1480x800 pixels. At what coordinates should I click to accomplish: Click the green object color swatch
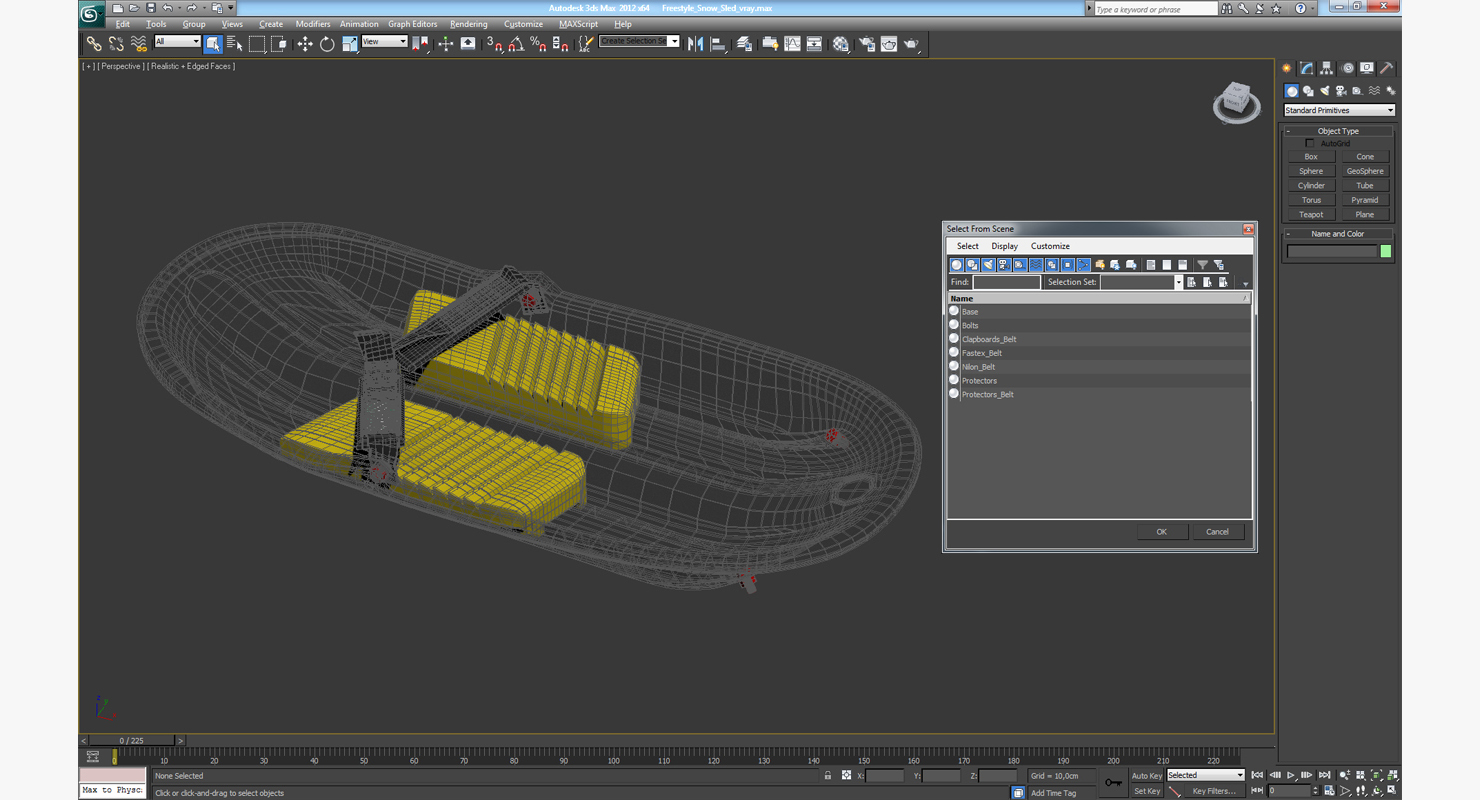click(x=1386, y=252)
